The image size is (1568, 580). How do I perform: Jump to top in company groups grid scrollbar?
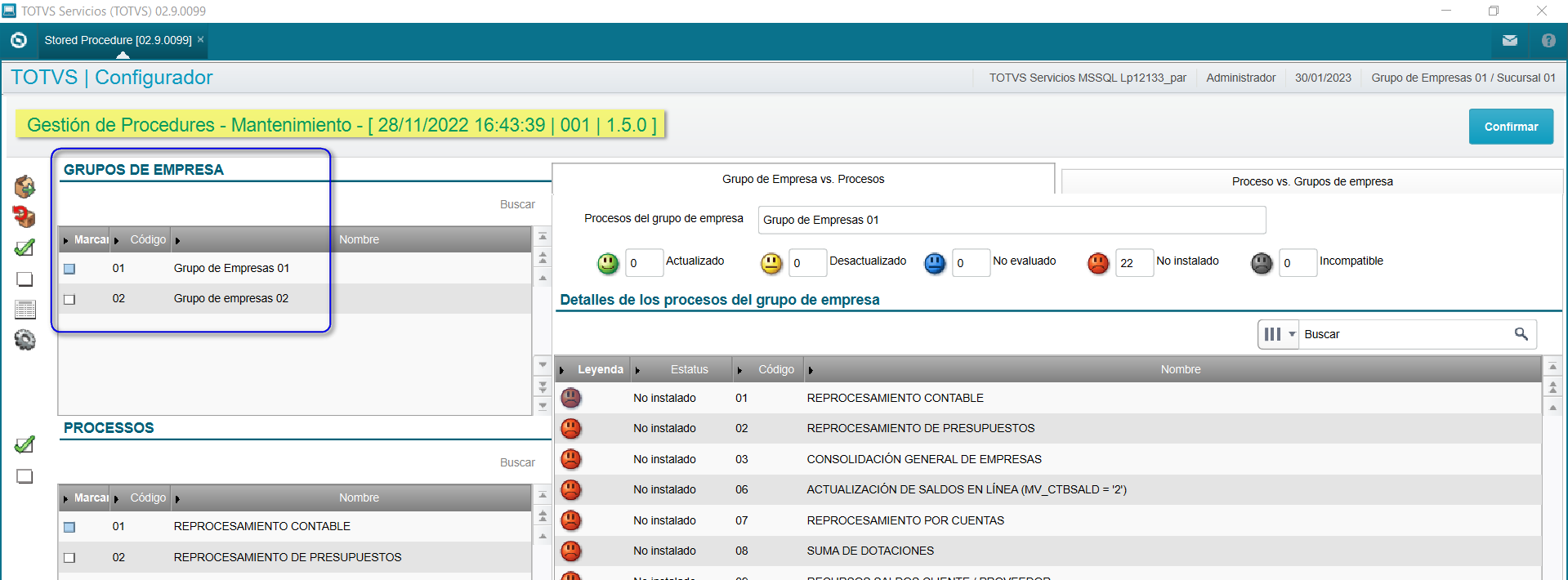(x=543, y=236)
